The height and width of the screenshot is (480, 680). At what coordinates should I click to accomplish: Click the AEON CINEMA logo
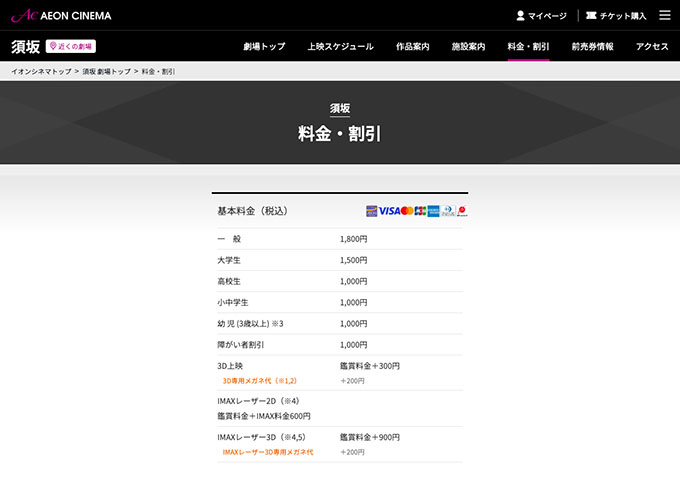tap(61, 15)
